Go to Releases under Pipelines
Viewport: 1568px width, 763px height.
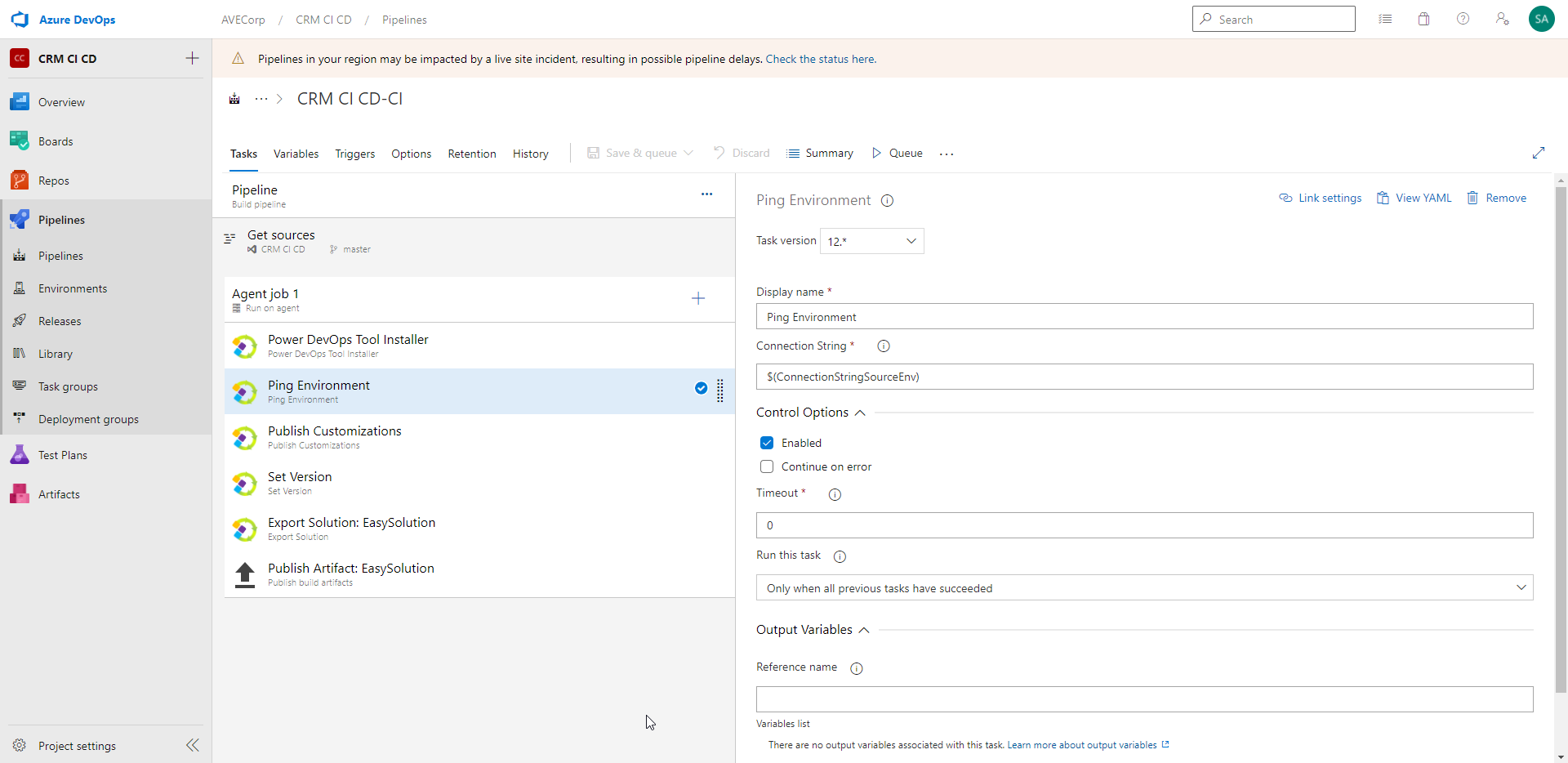[60, 321]
